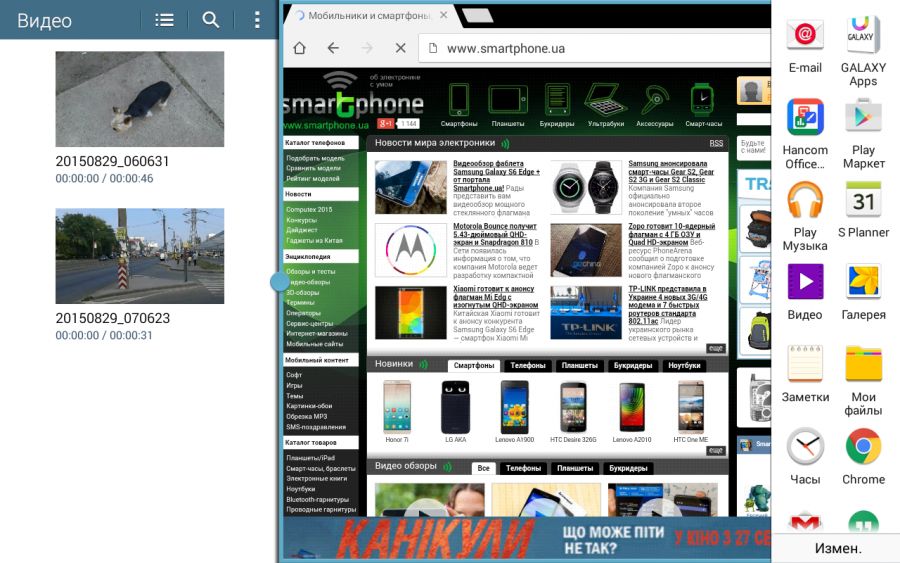Screen dimensions: 900x563
Task: Open Play Маркет store icon
Action: tap(863, 118)
